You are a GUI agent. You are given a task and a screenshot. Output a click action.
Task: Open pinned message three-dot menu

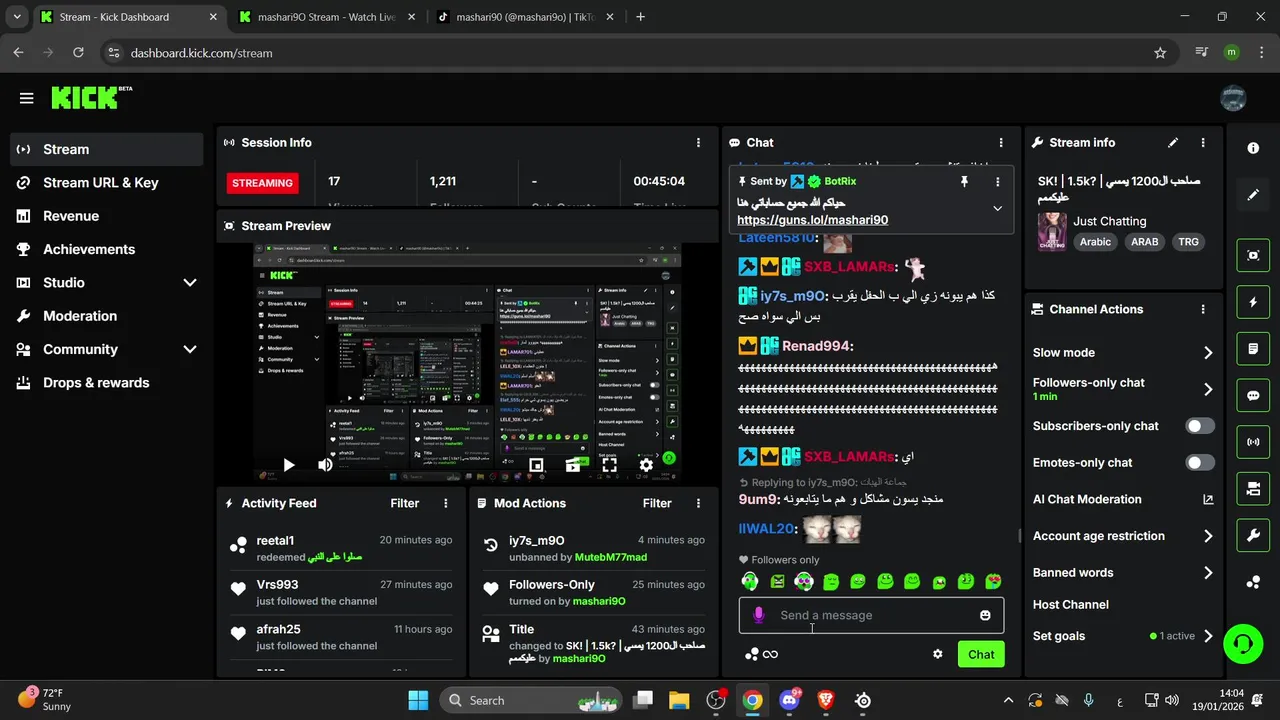click(997, 182)
